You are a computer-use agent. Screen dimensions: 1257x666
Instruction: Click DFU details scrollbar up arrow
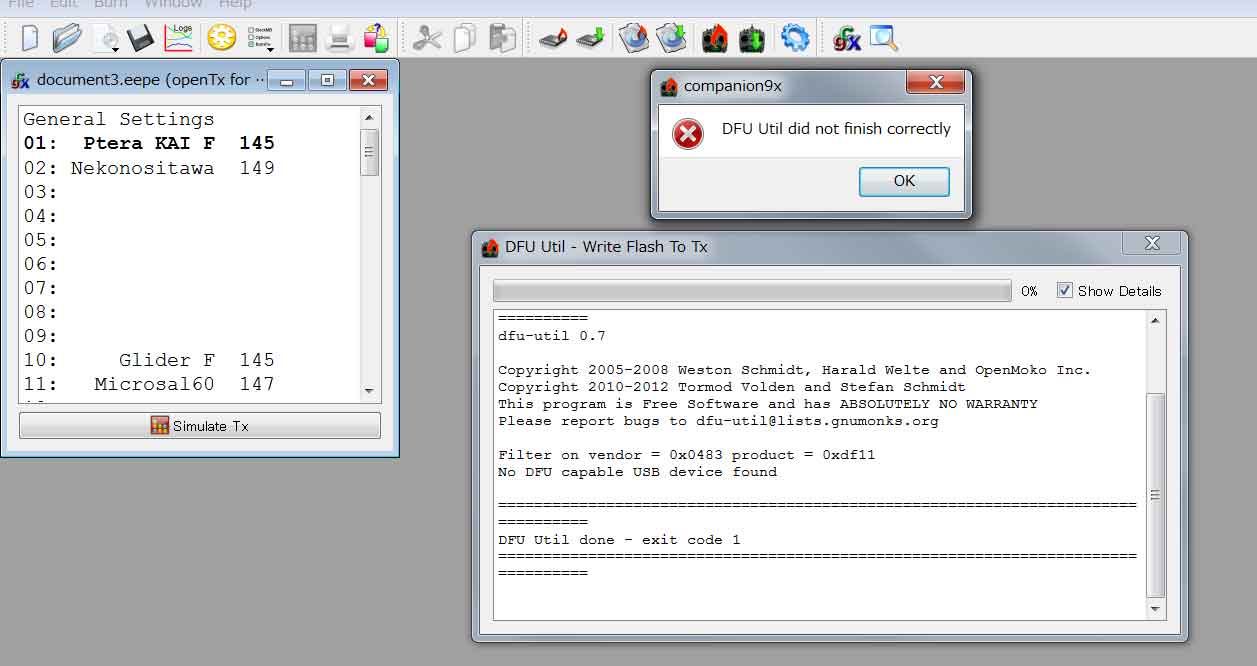point(1156,321)
